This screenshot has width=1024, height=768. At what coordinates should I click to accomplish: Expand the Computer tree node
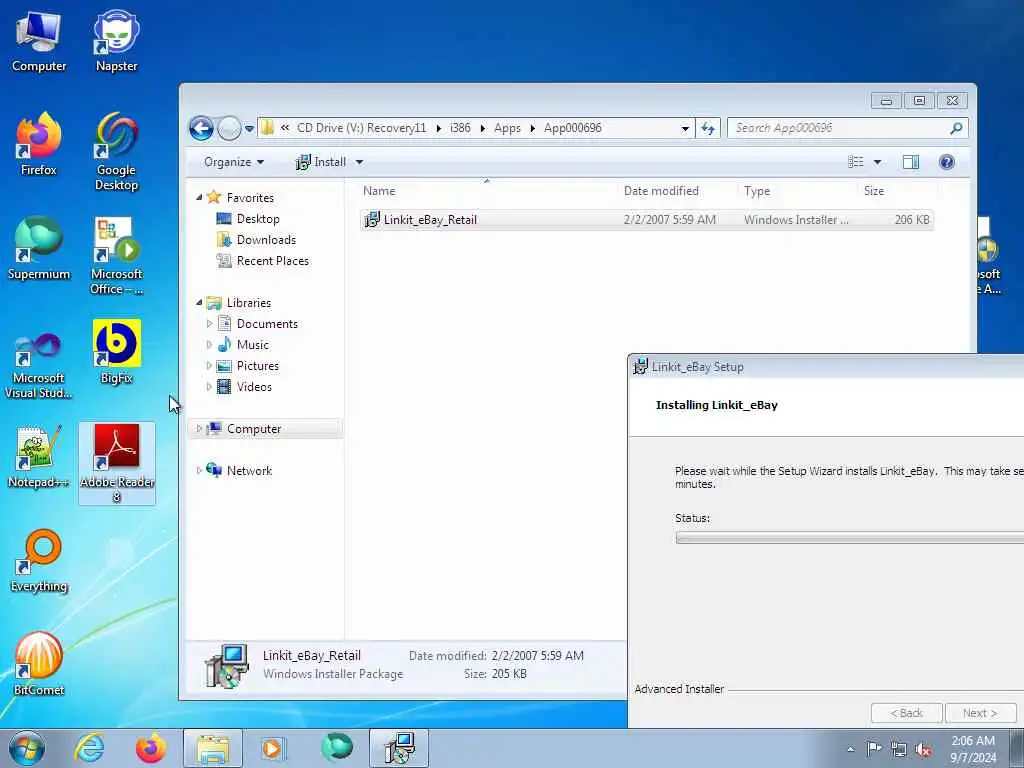click(199, 429)
